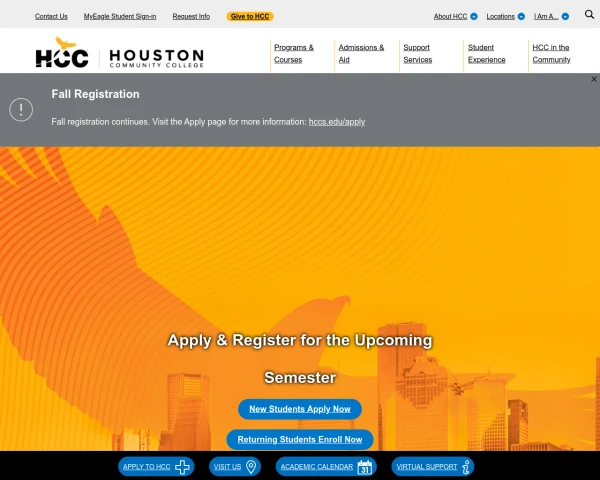The image size is (600, 480).
Task: Click the calendar icon on Academic Calendar
Action: coord(365,467)
